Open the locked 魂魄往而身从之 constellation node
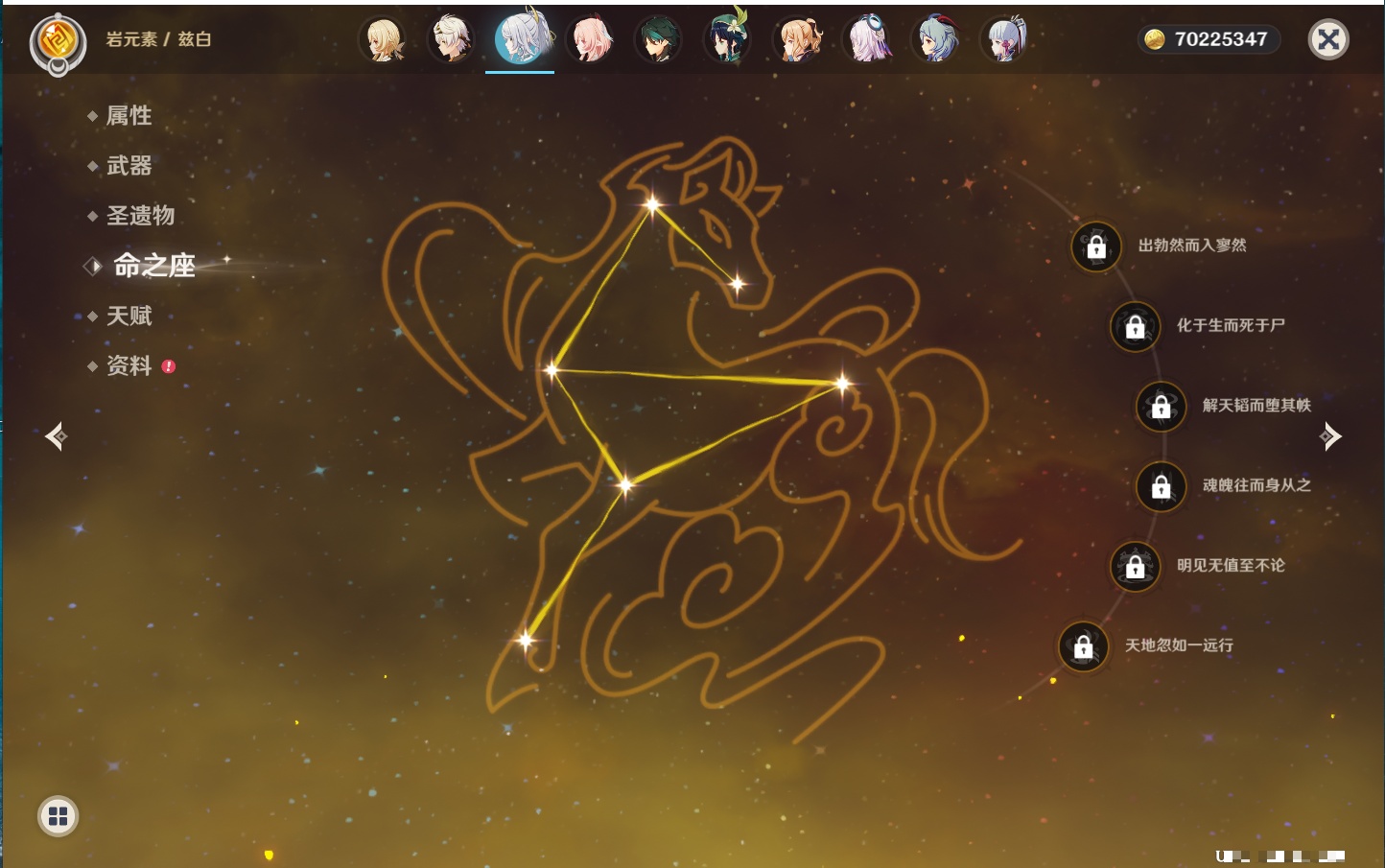Image resolution: width=1385 pixels, height=868 pixels. click(1162, 486)
